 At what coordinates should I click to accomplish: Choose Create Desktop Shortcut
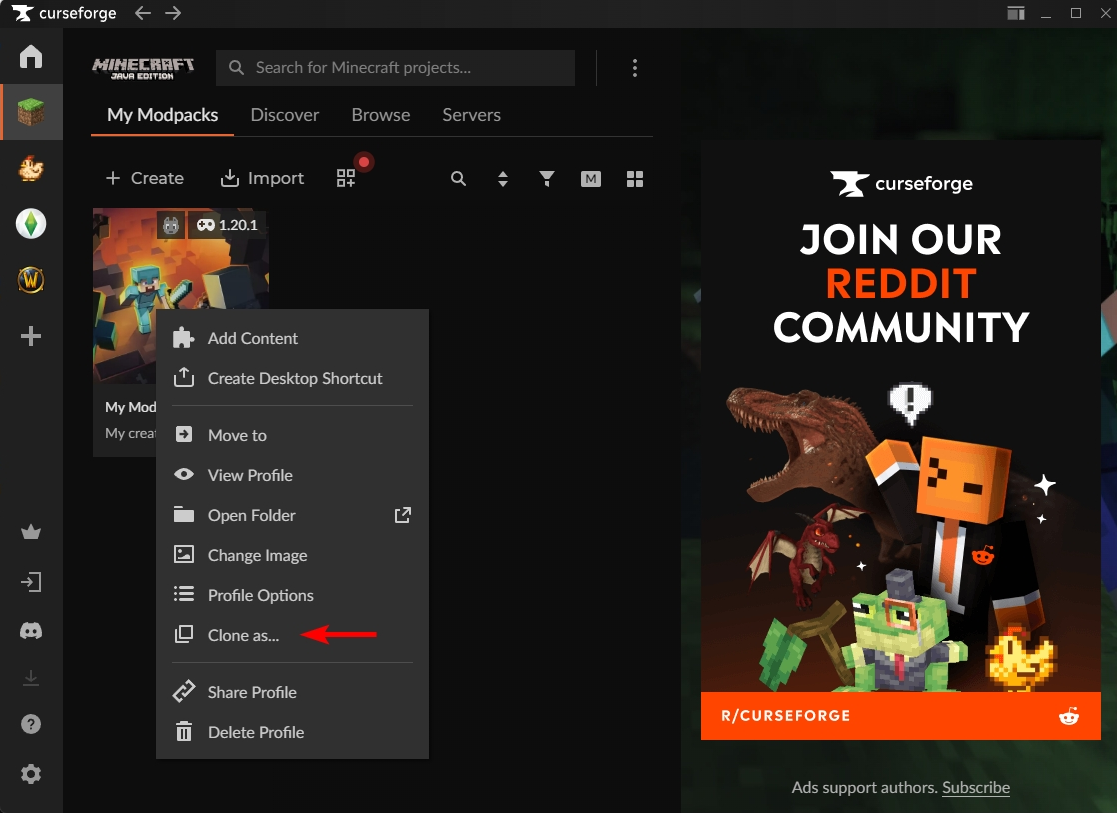click(292, 378)
